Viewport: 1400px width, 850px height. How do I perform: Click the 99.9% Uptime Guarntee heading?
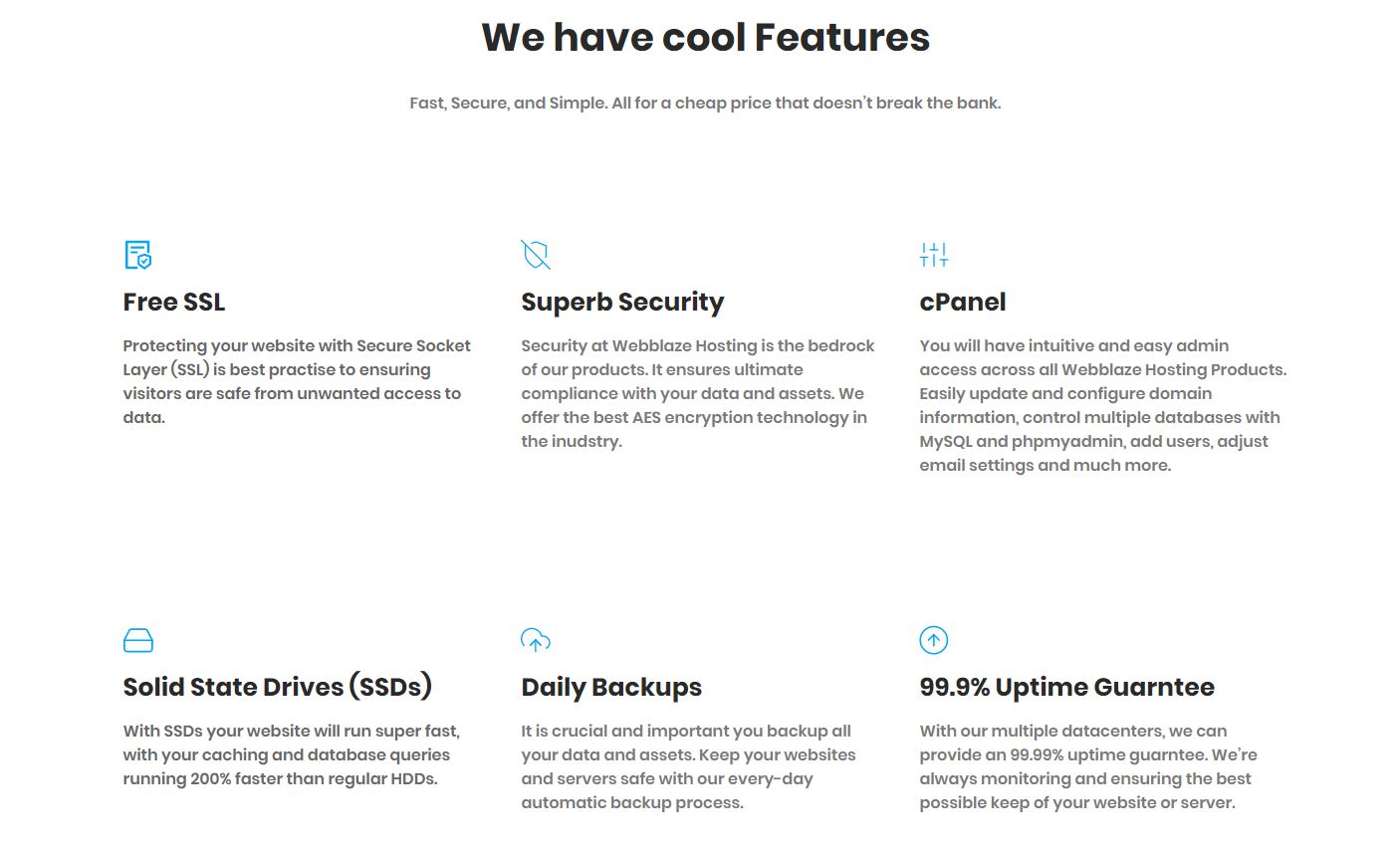click(1067, 687)
